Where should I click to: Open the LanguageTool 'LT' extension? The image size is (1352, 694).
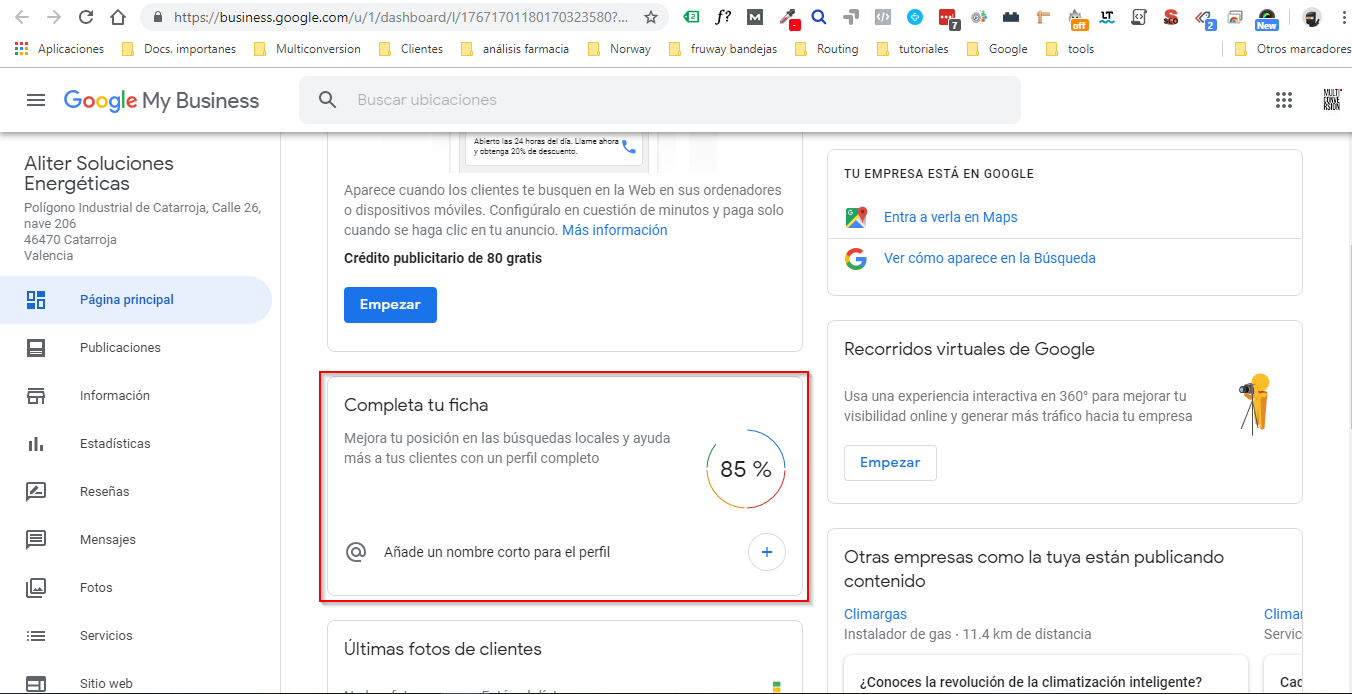[x=1107, y=17]
